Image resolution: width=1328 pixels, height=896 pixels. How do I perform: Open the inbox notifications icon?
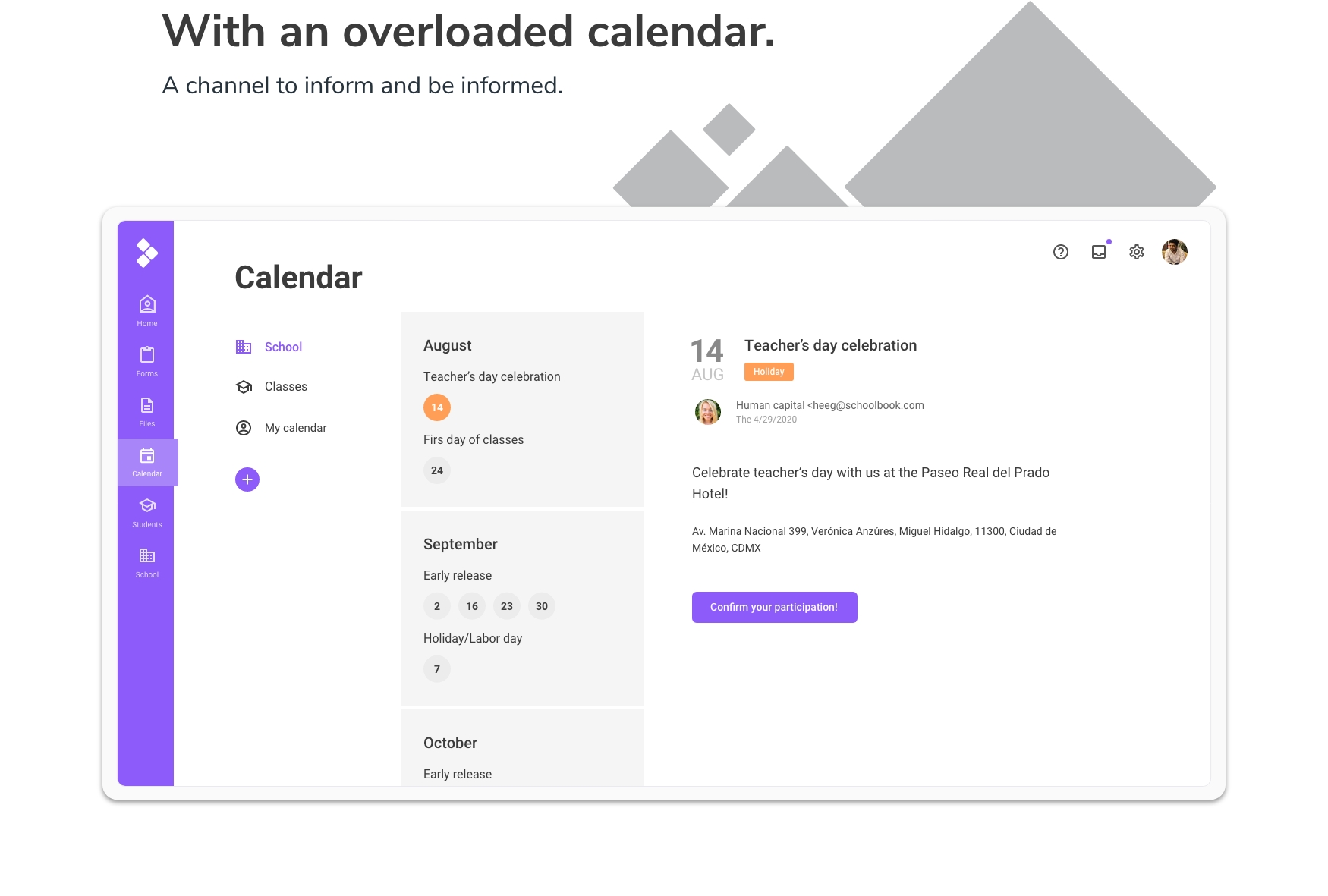tap(1099, 252)
